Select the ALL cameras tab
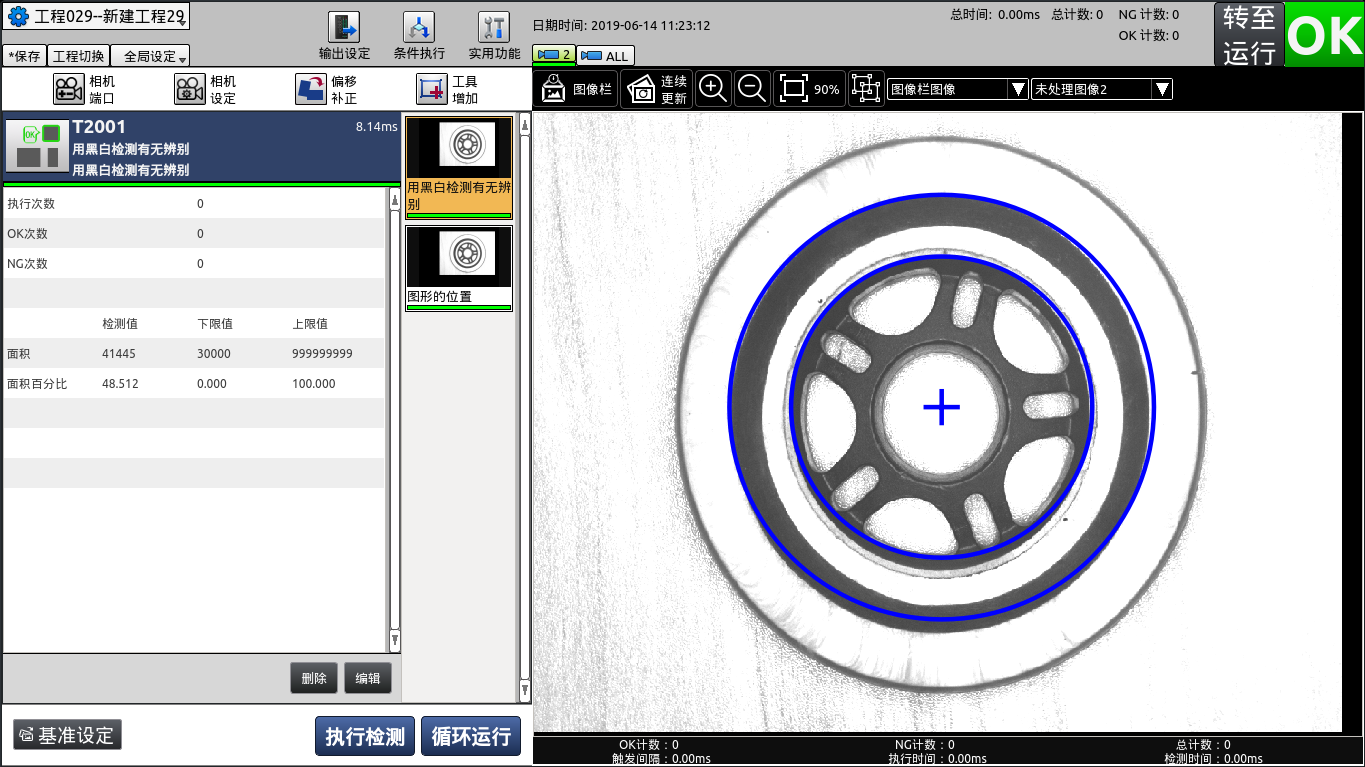The height and width of the screenshot is (767, 1365). [605, 56]
